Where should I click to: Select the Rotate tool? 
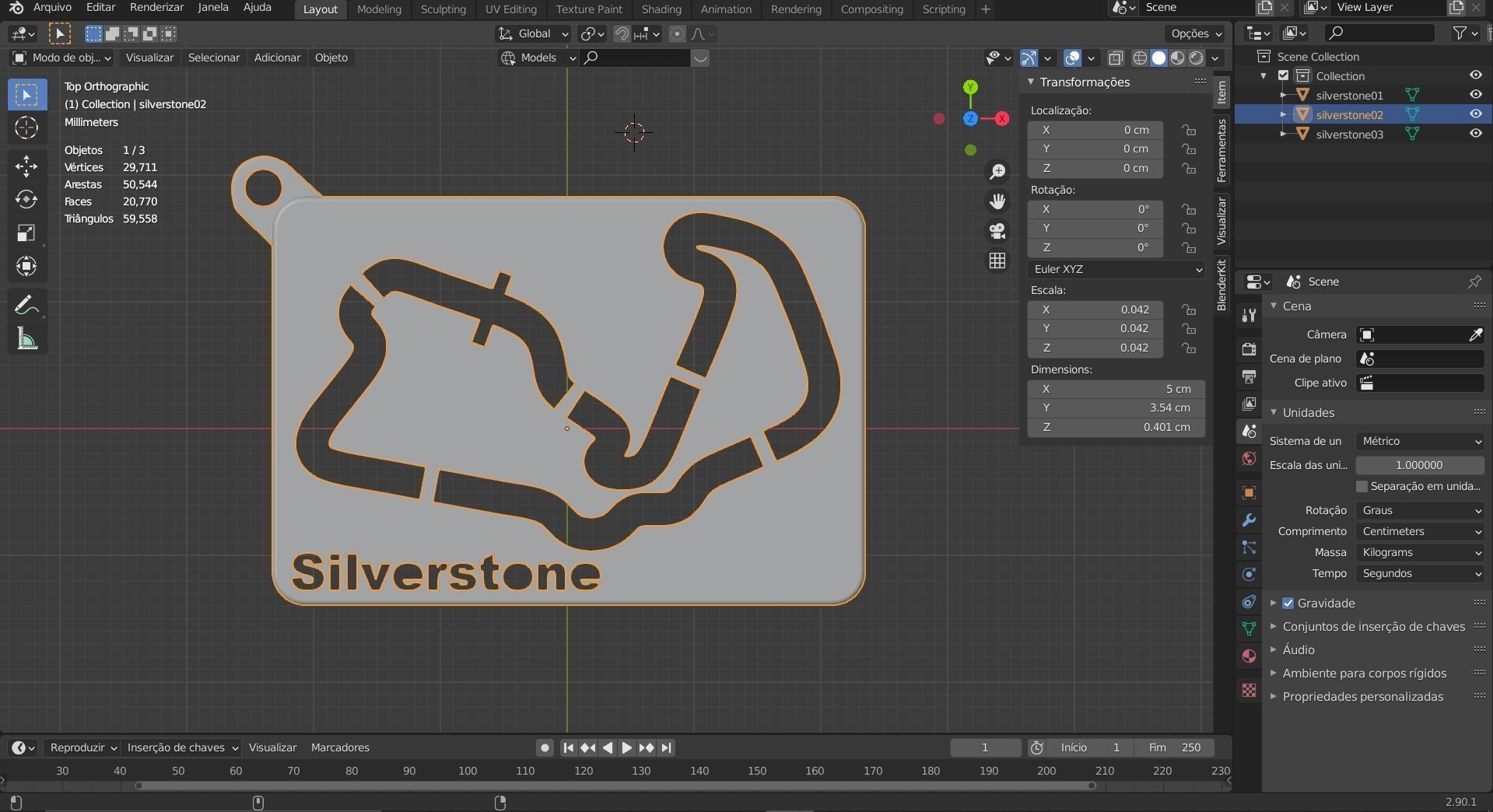(x=26, y=200)
